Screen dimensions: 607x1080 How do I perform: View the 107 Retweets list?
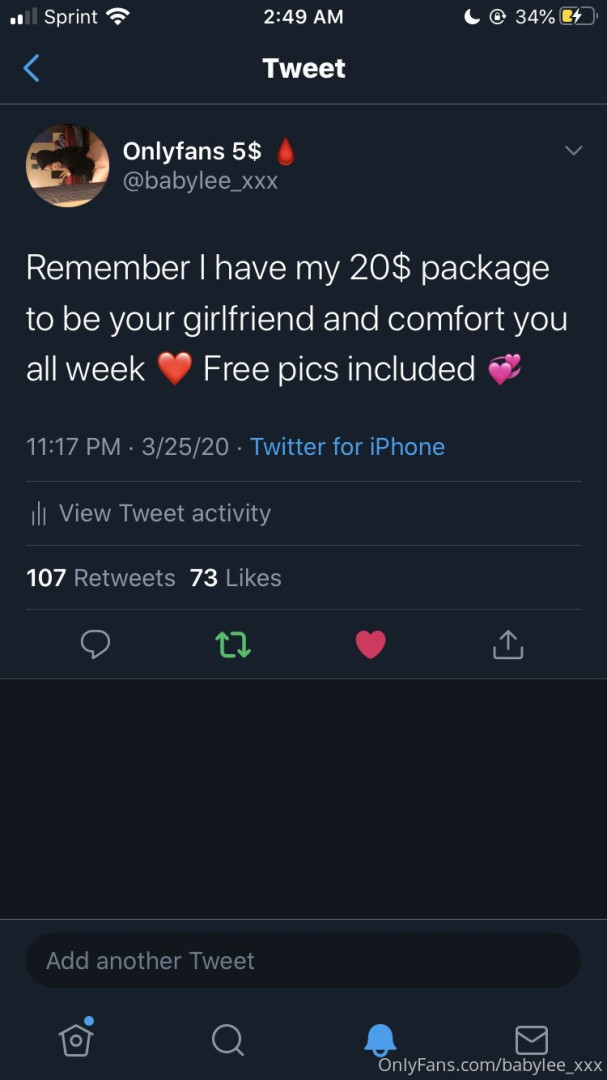pos(101,577)
